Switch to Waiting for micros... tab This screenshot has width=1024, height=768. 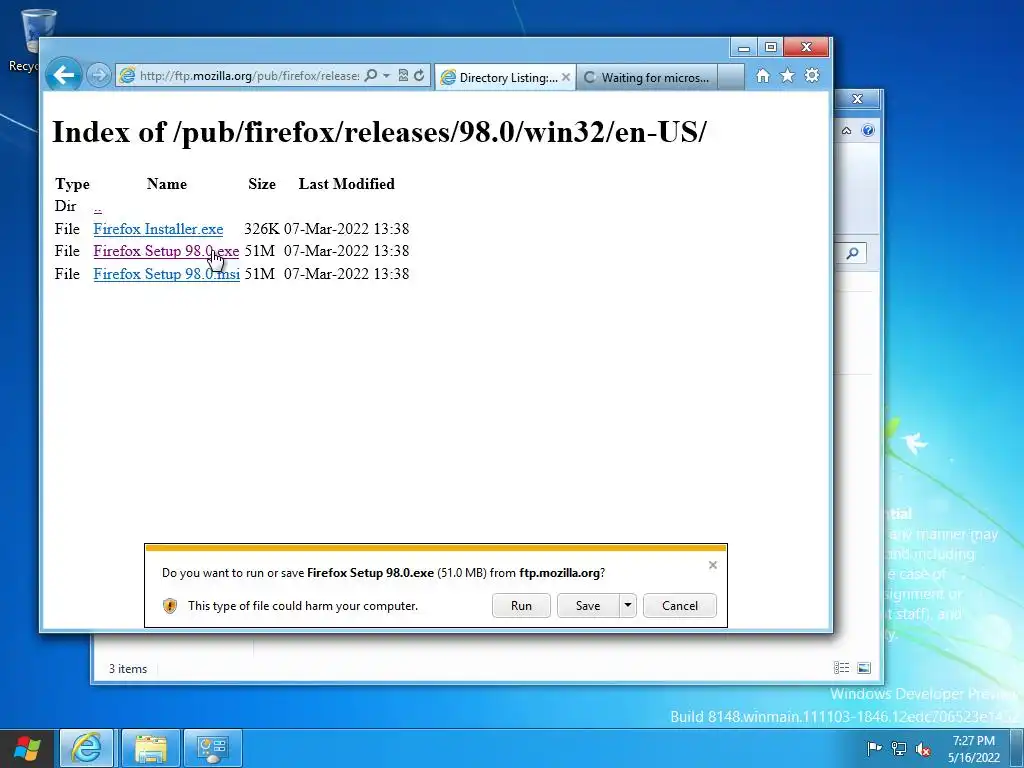[x=647, y=78]
